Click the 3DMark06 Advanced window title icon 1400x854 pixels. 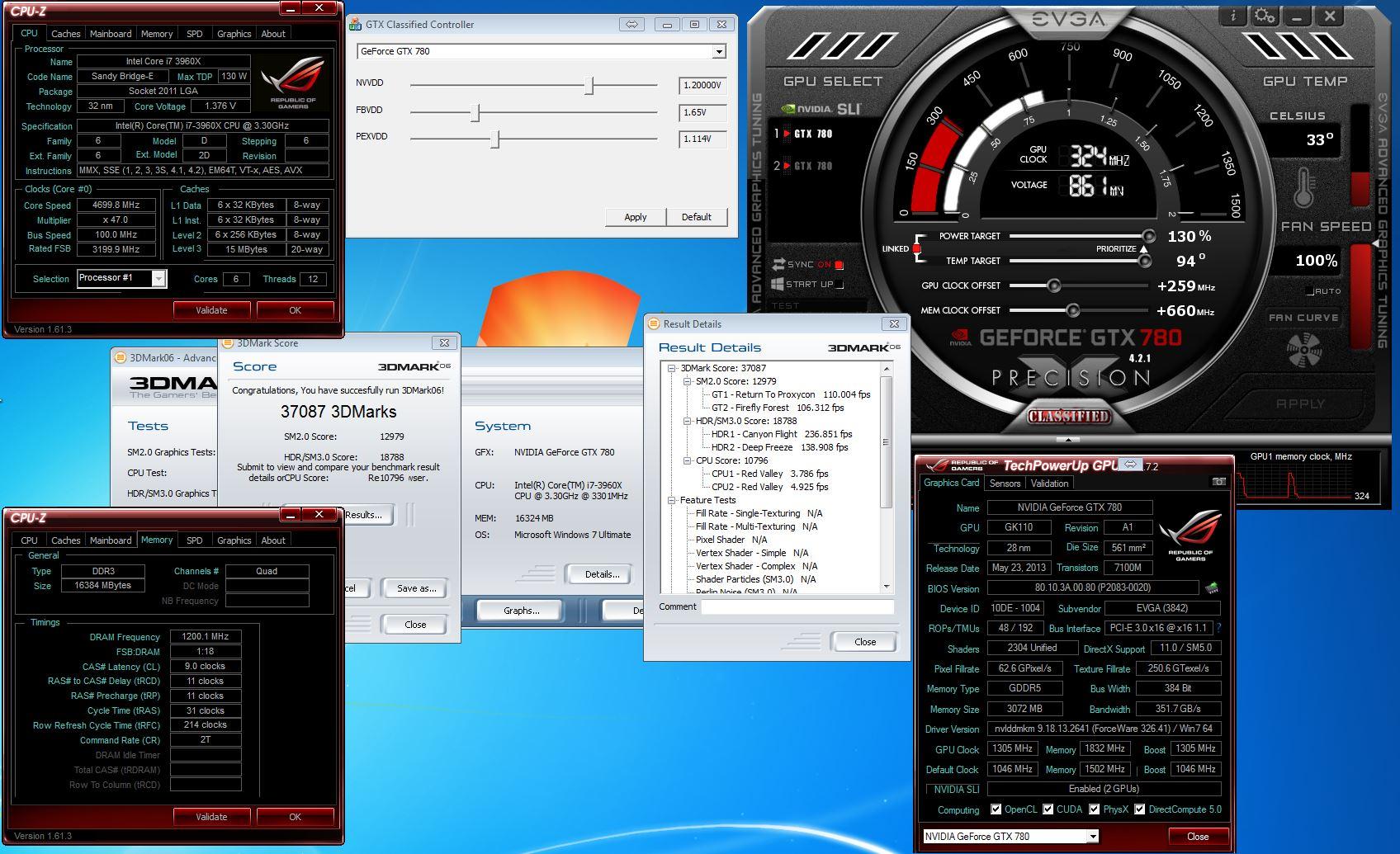(121, 357)
